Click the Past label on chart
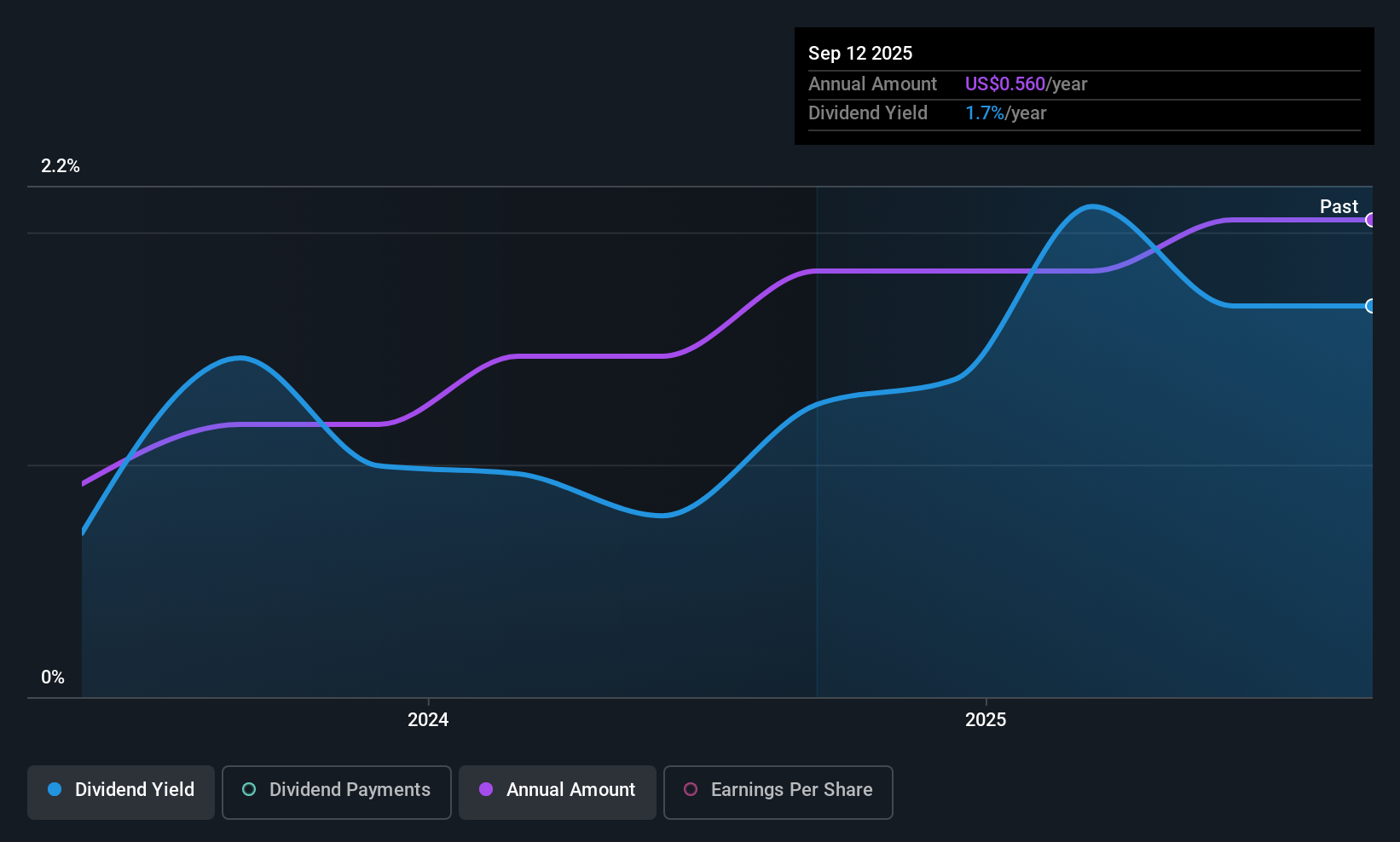1400x842 pixels. (1339, 206)
